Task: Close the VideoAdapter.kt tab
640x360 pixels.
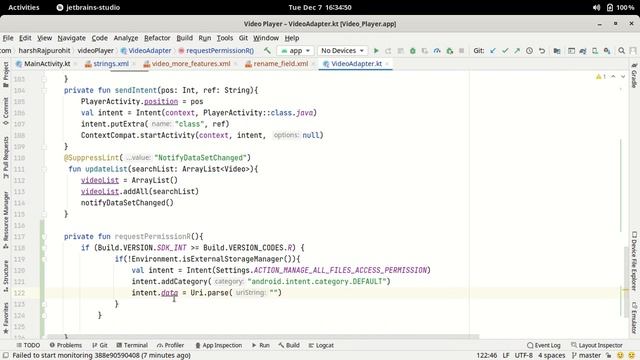Action: click(387, 64)
